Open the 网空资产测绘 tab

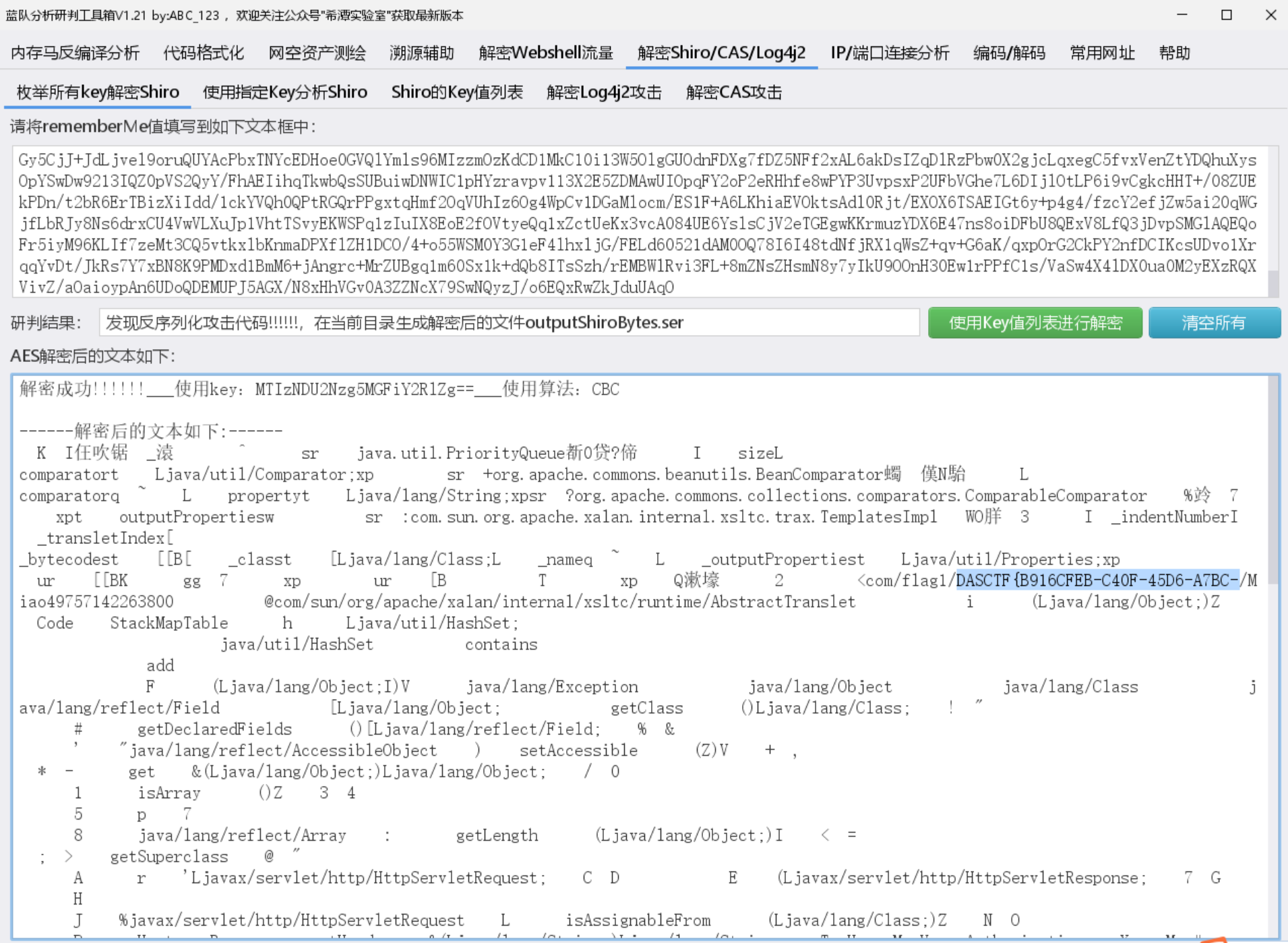(x=317, y=53)
